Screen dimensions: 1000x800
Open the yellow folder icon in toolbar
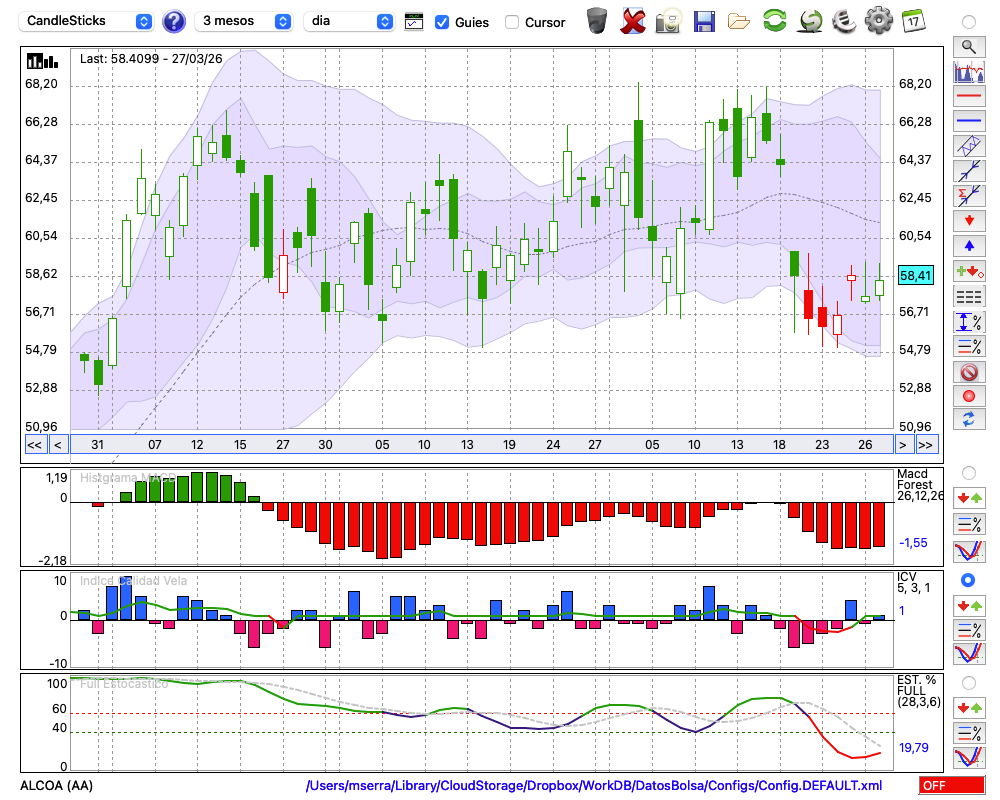coord(739,21)
